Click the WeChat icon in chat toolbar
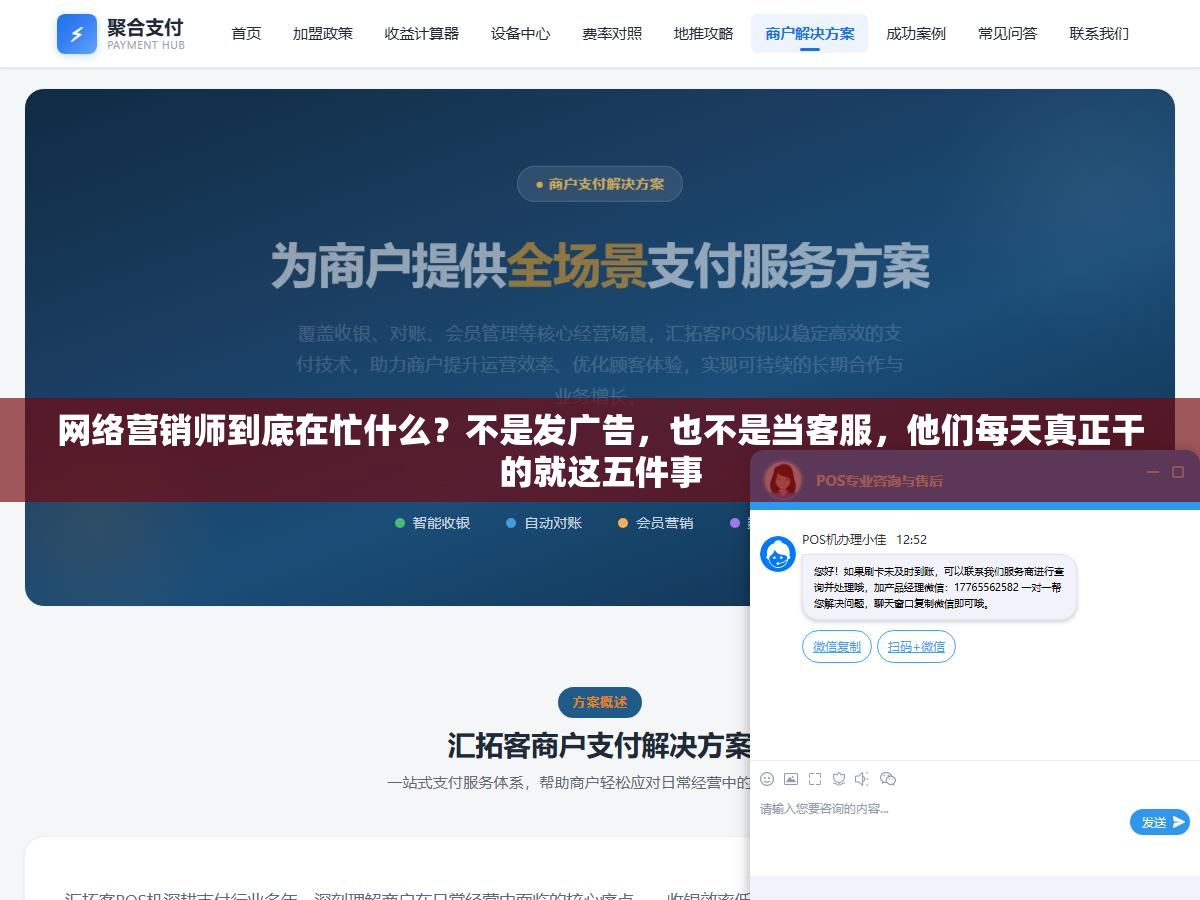The height and width of the screenshot is (900, 1200). tap(887, 779)
